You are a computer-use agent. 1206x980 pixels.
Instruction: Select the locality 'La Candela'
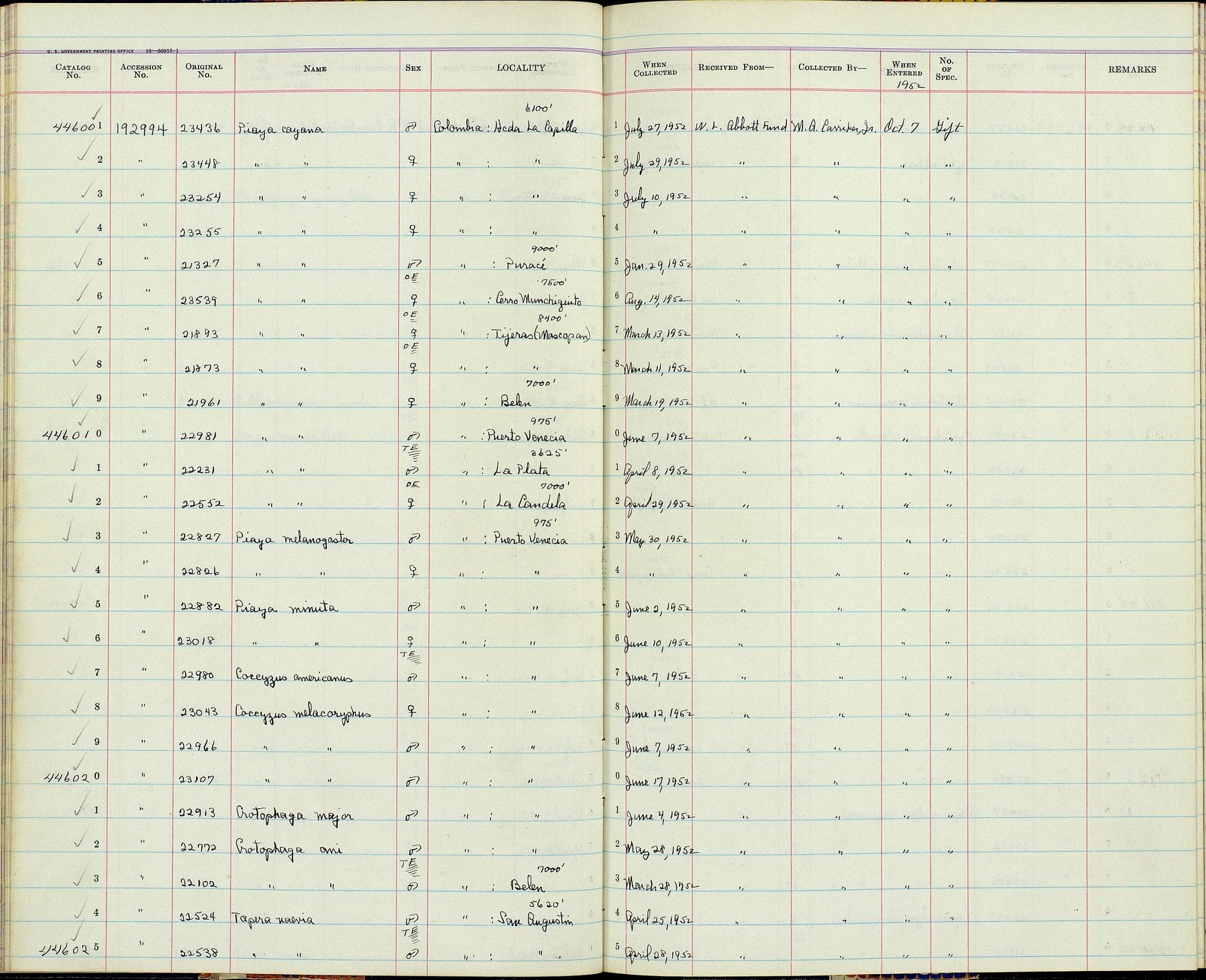tap(530, 502)
